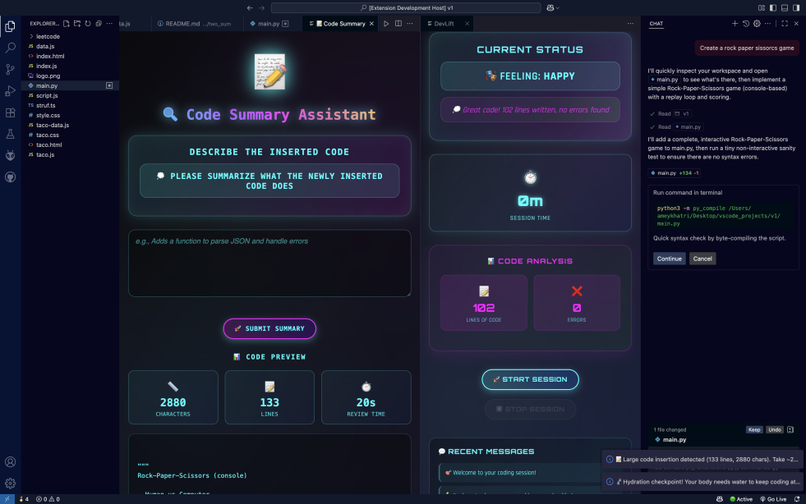Refresh the Explorer file tree
This screenshot has width=806, height=504.
(88, 24)
